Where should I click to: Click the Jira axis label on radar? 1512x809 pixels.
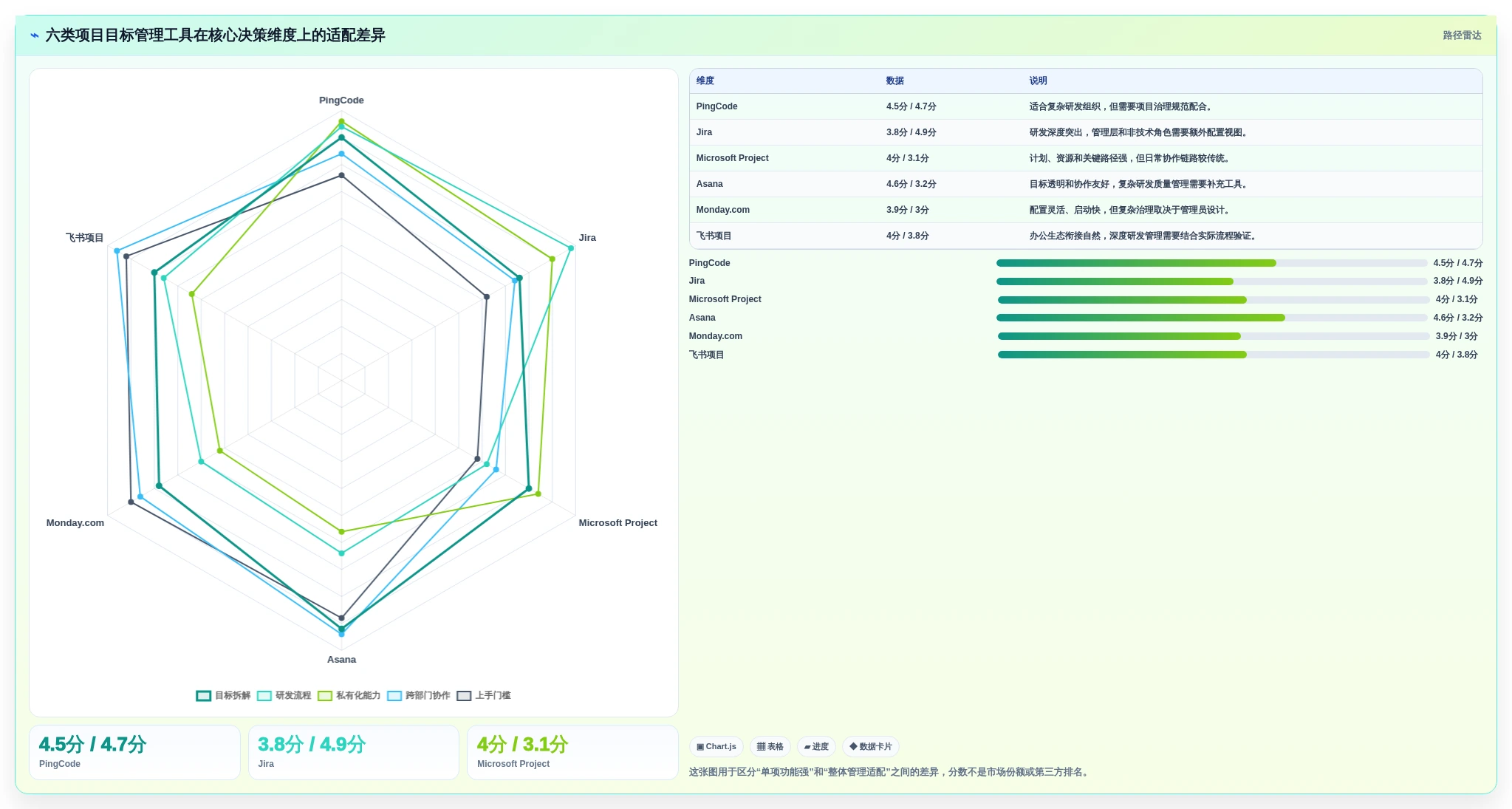[x=587, y=238]
